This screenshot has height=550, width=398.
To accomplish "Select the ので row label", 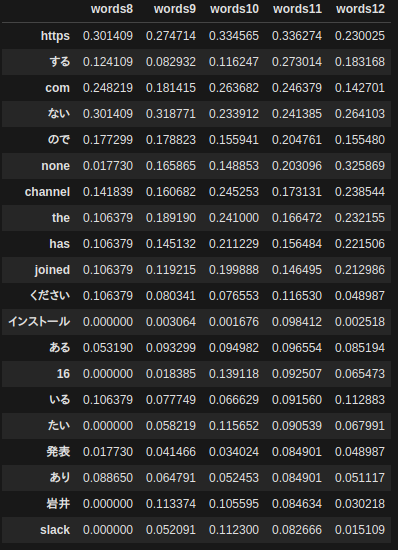I will [x=59, y=140].
